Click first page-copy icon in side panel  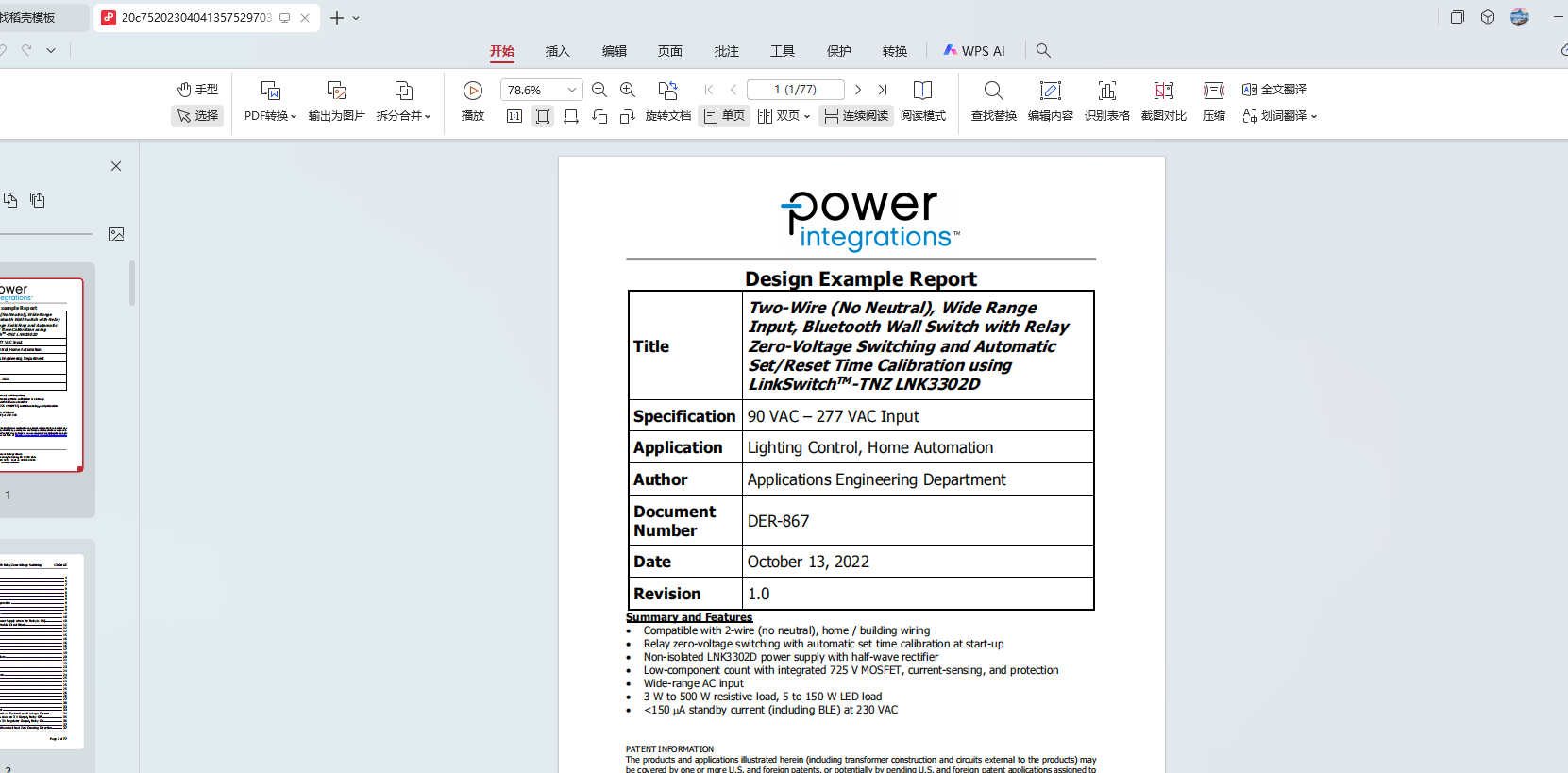pos(10,200)
